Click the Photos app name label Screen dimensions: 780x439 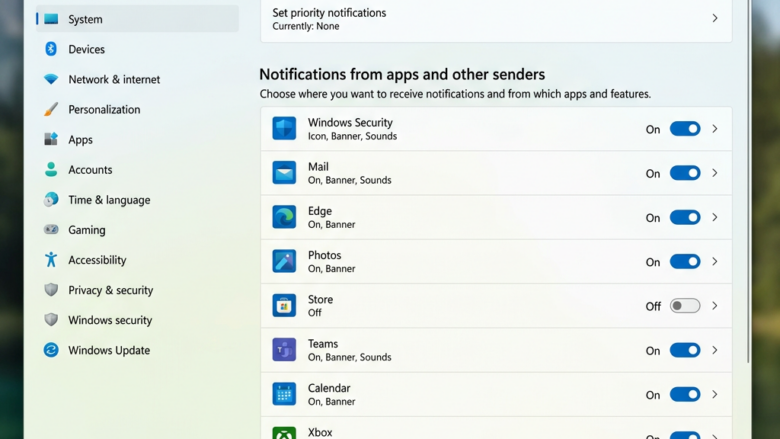pyautogui.click(x=324, y=255)
